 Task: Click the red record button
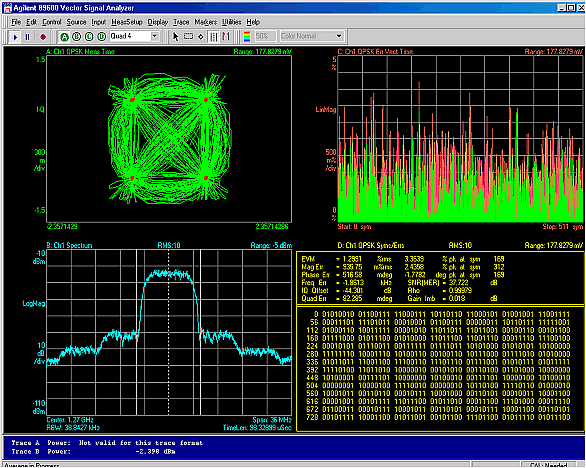pyautogui.click(x=43, y=37)
